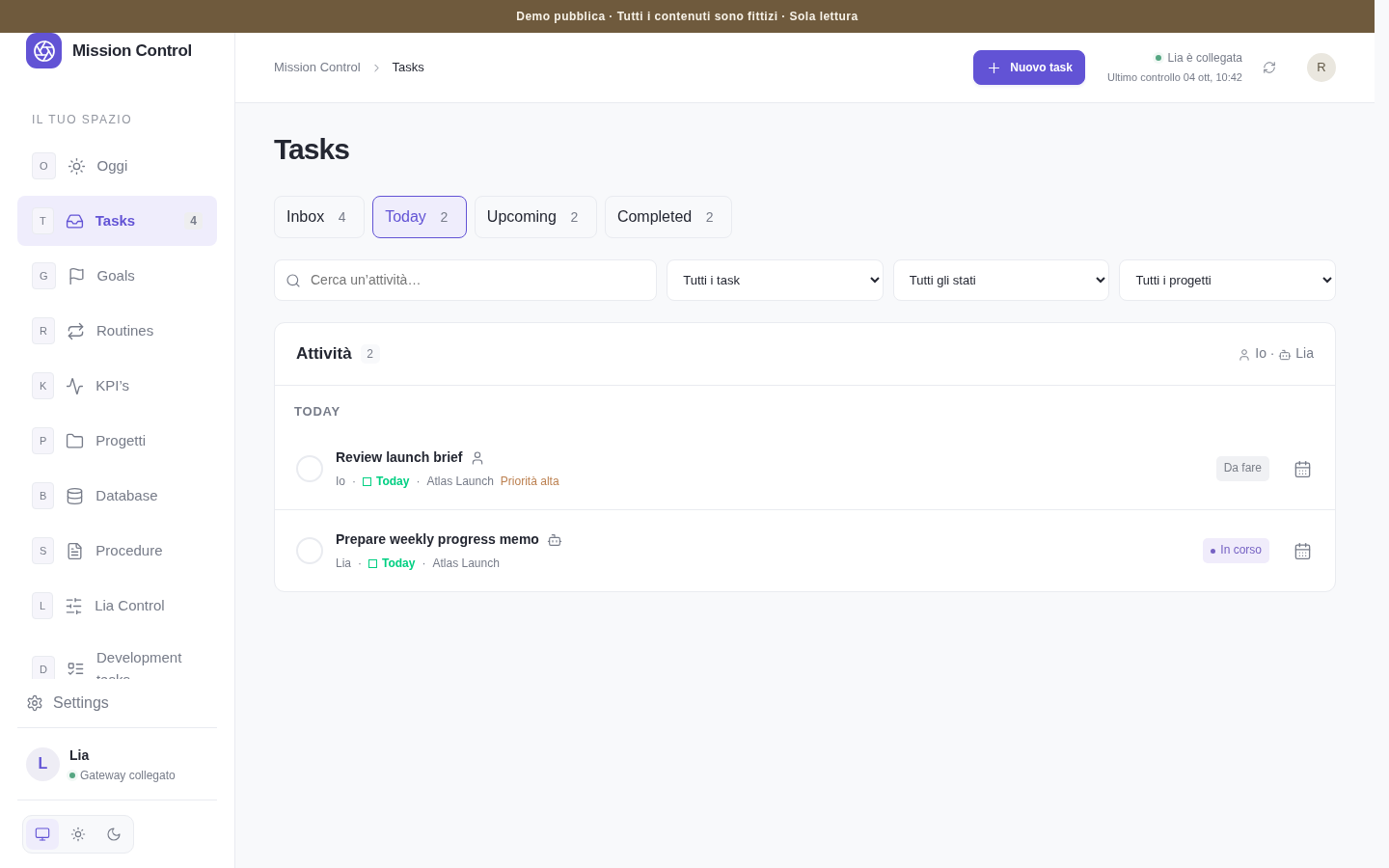Viewport: 1389px width, 868px height.
Task: Open Procedure via the document icon
Action: pos(74,551)
